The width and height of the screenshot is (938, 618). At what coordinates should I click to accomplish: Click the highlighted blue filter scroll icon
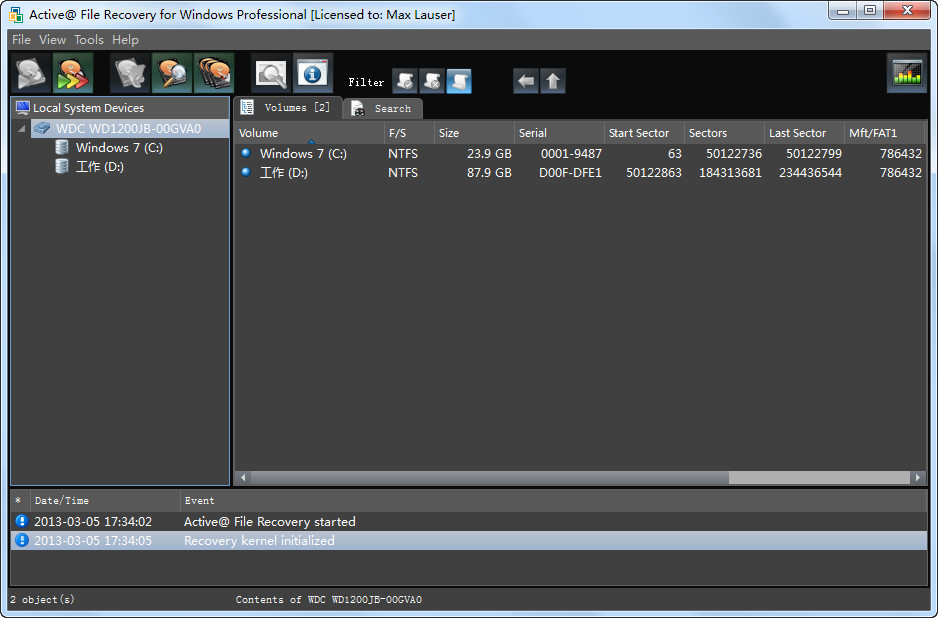[459, 81]
